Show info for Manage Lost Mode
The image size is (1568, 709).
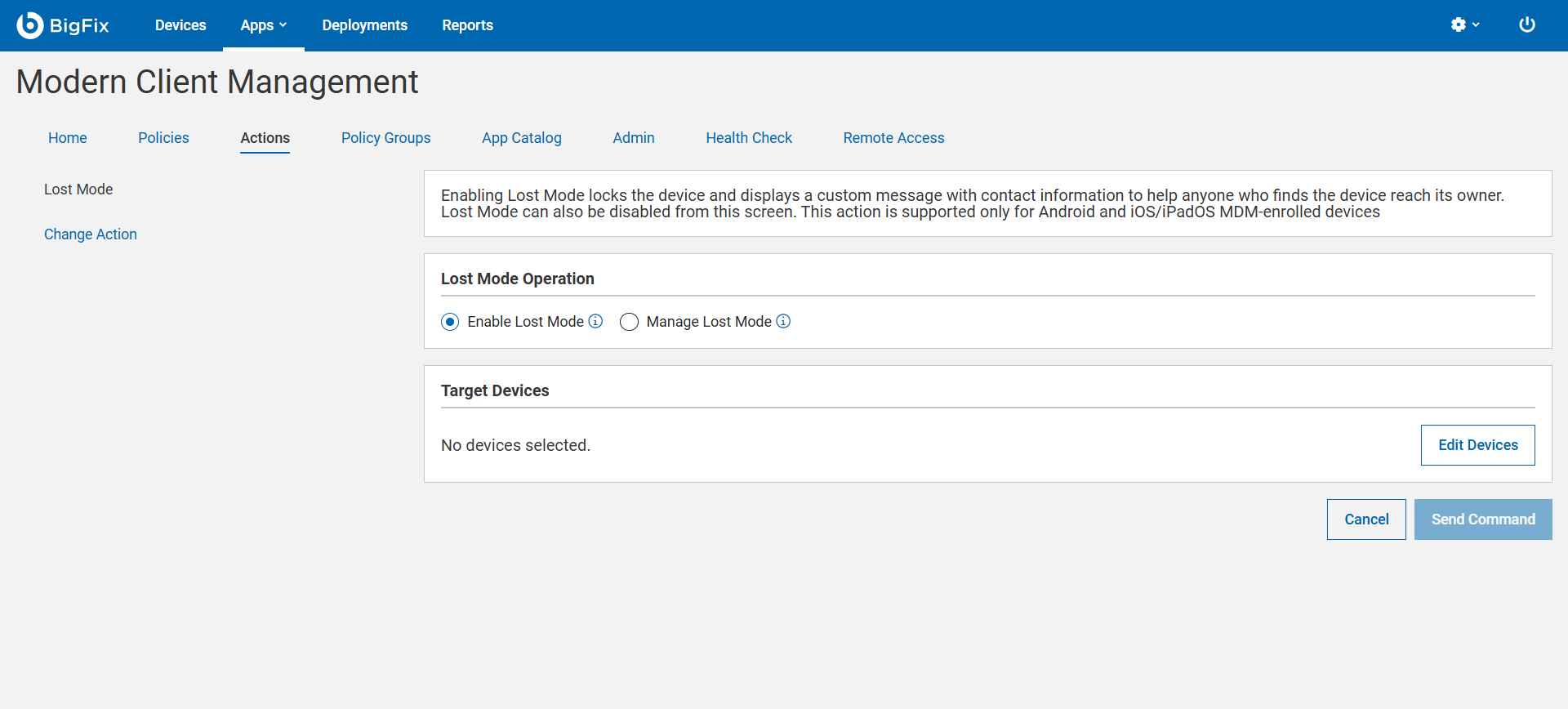pos(783,321)
